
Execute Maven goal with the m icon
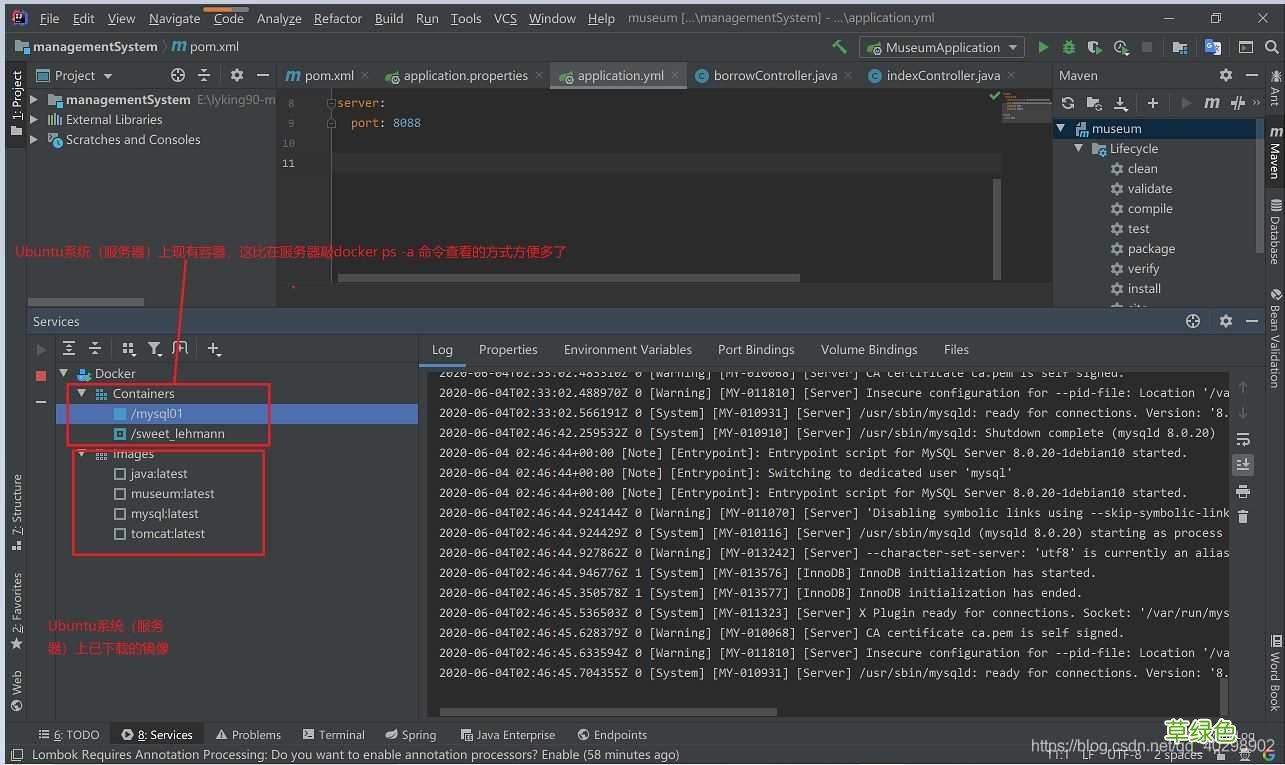(1212, 103)
